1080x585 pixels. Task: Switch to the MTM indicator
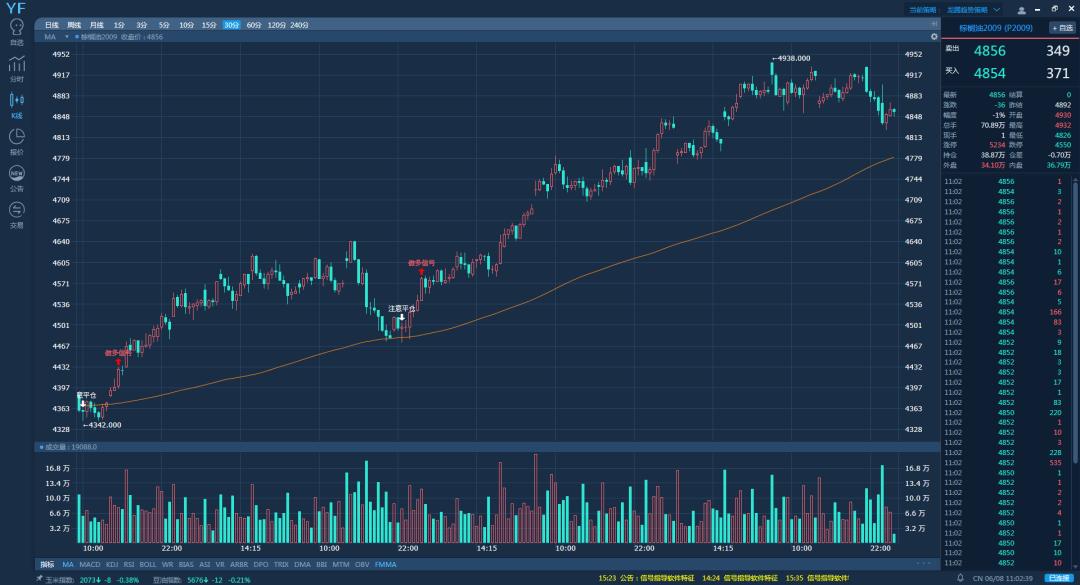tap(341, 564)
